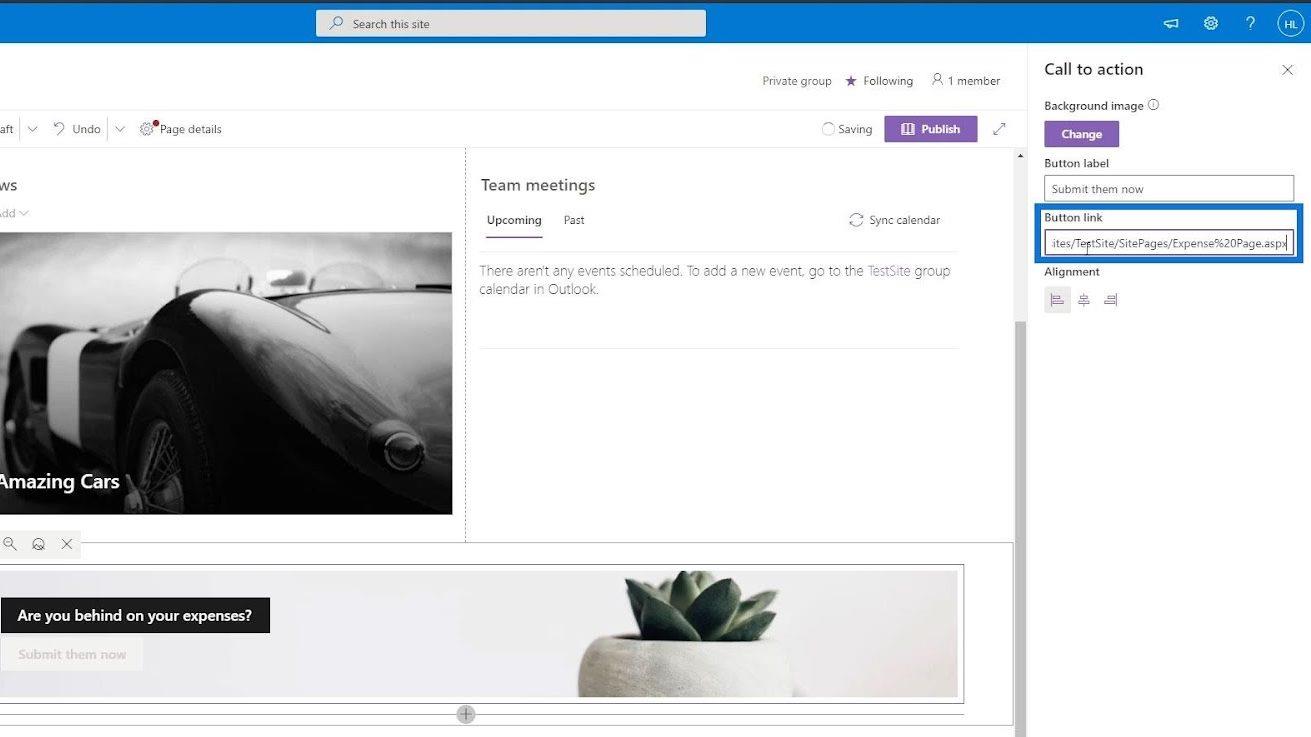
Task: Click Sync calendar
Action: (895, 220)
